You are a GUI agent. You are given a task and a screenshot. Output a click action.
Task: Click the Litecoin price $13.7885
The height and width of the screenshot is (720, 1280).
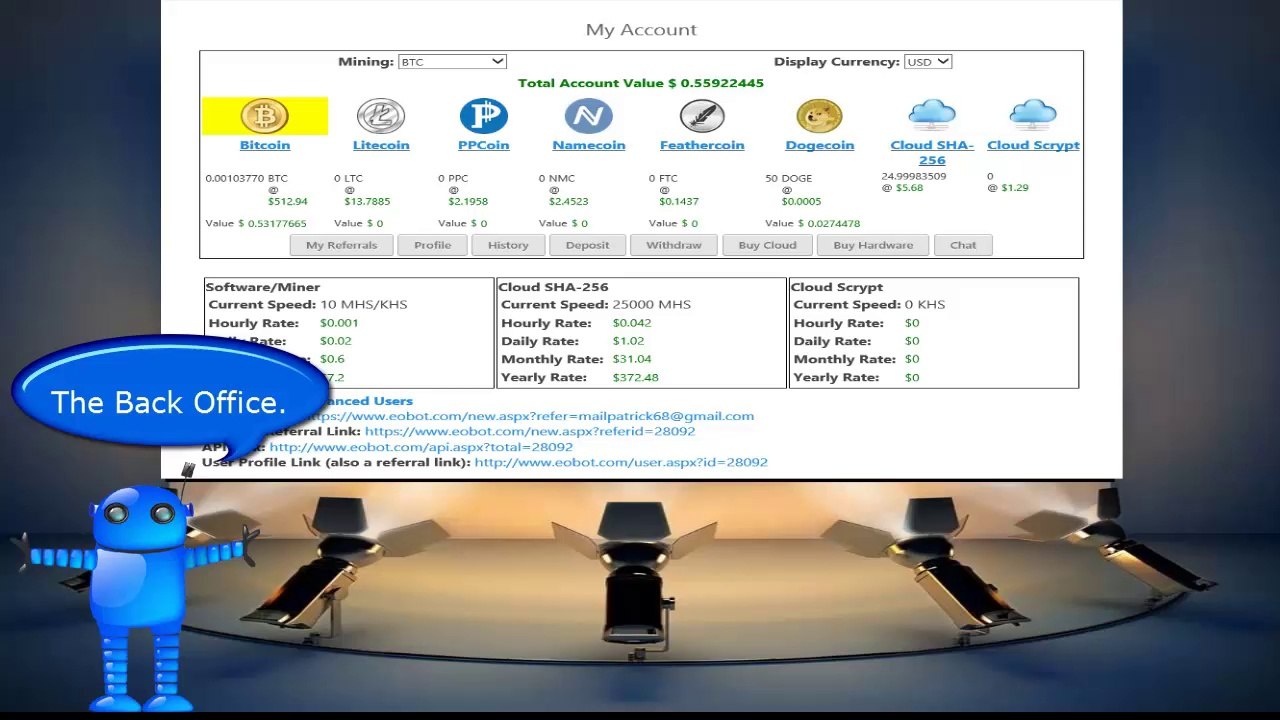pos(367,201)
